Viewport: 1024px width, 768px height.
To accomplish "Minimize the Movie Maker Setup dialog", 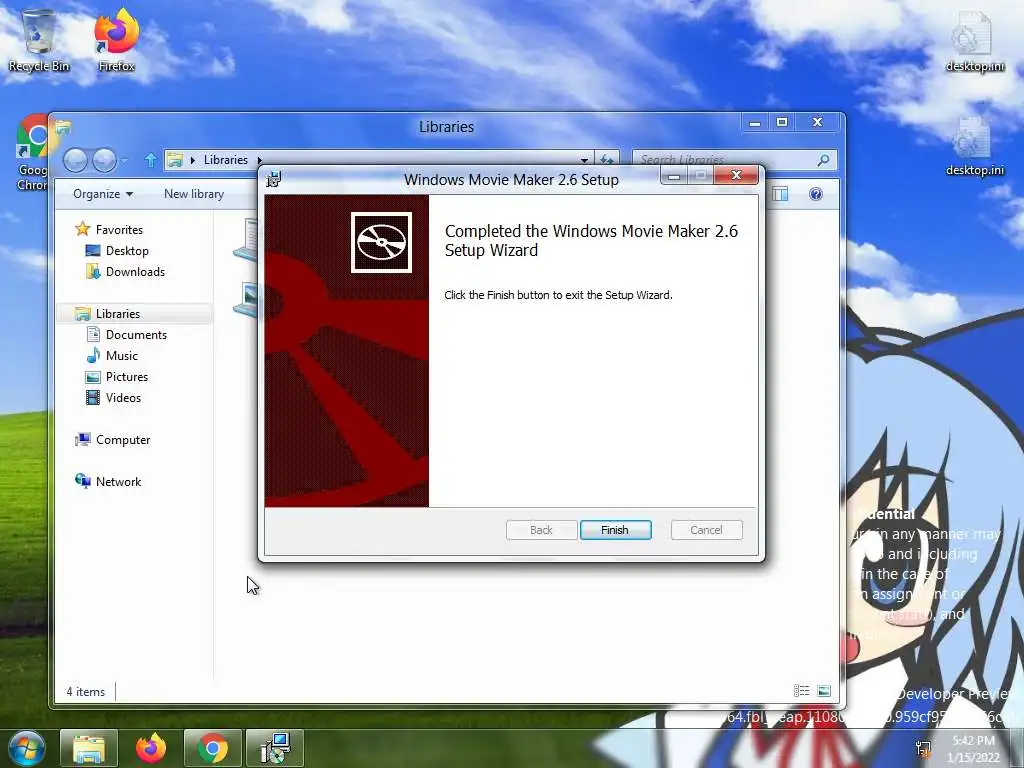I will (675, 175).
